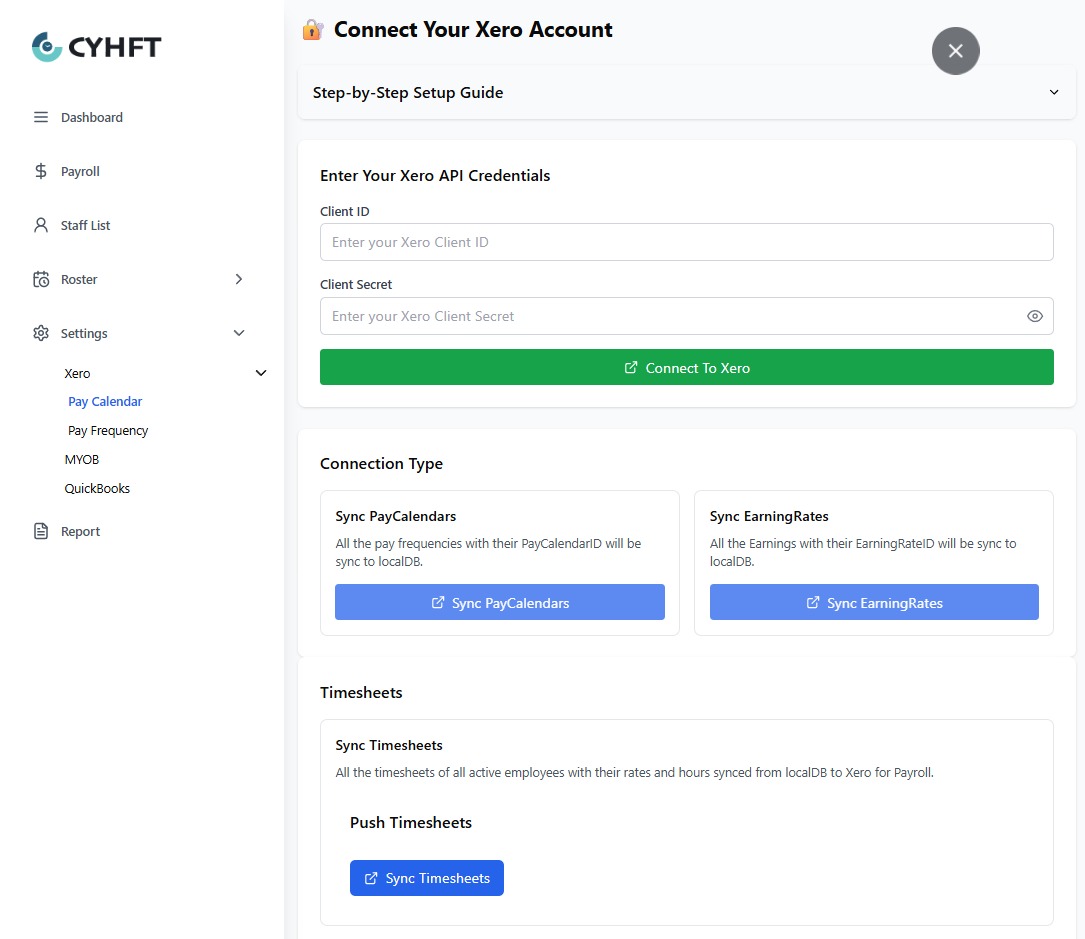The height and width of the screenshot is (939, 1085).
Task: Toggle Client Secret visibility eye icon
Action: (x=1034, y=316)
